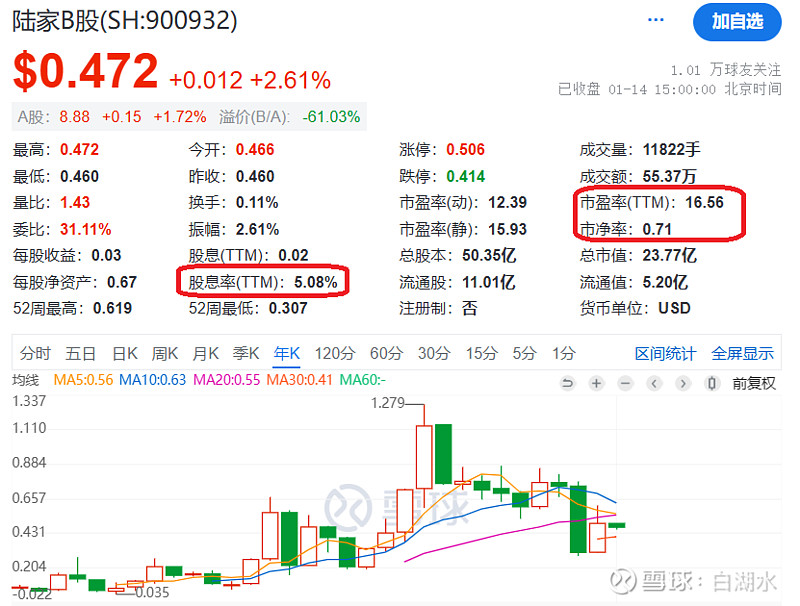Click the 1.279 high marker on chart
800x606 pixels.
coord(387,403)
